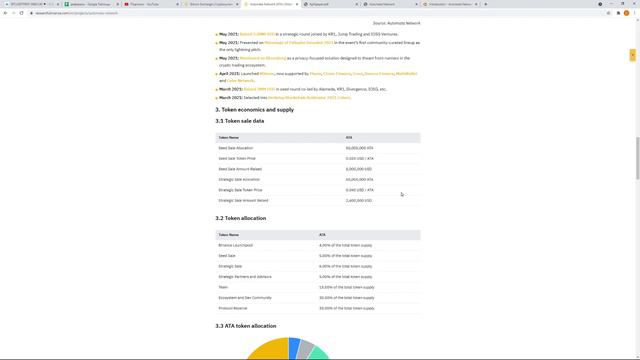Select the 'Seed Sale Token Price' row label
The image size is (640, 360).
237,159
